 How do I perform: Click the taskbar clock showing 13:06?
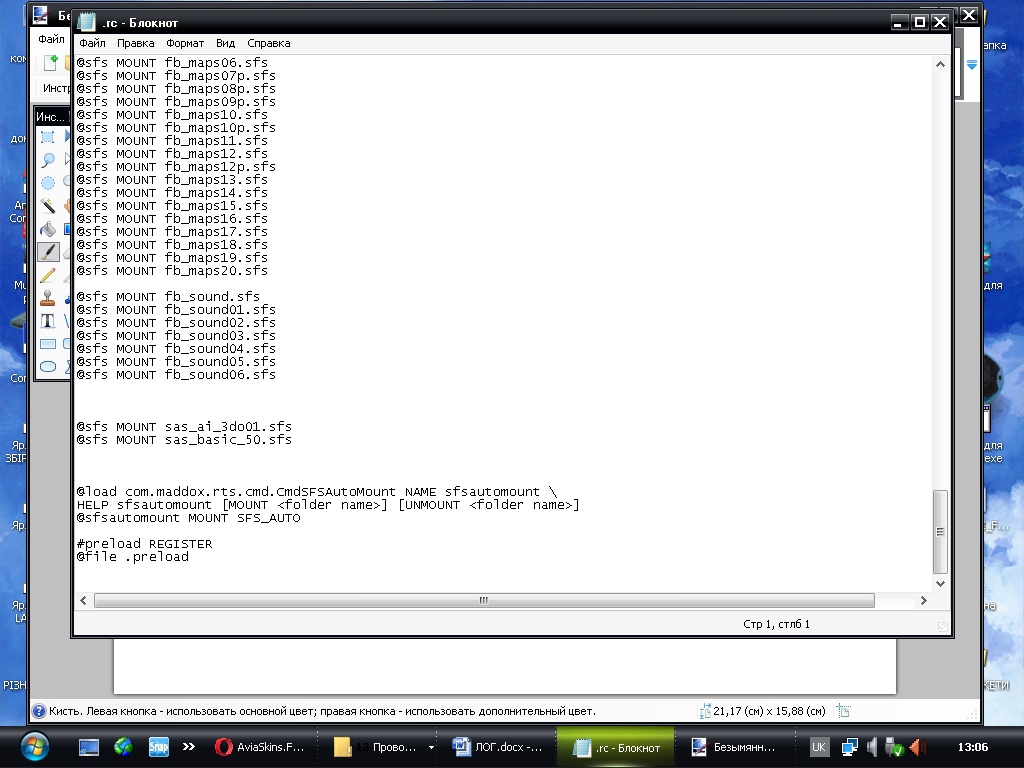972,747
